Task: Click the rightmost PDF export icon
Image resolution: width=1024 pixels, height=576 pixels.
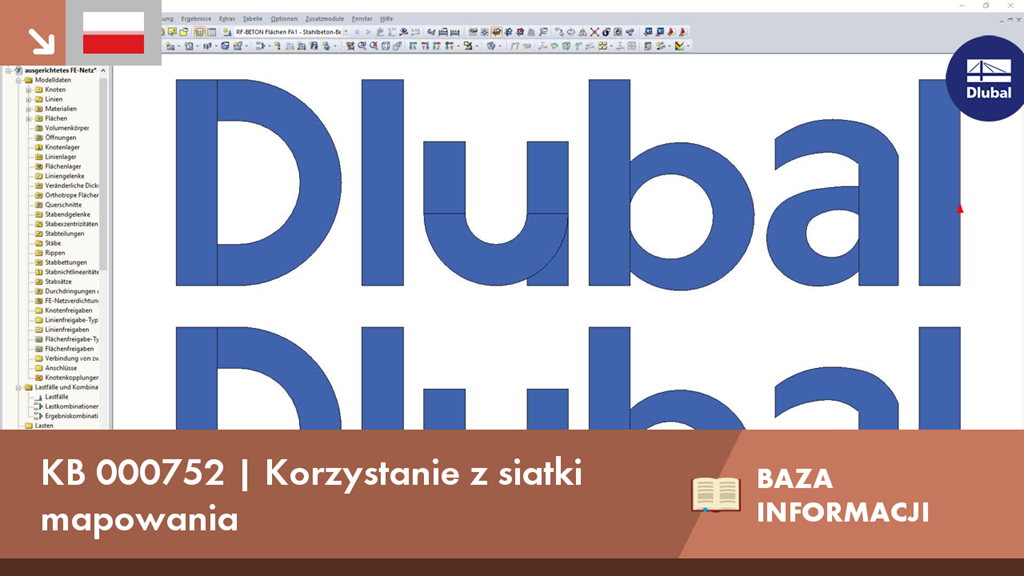Action: pyautogui.click(x=683, y=32)
